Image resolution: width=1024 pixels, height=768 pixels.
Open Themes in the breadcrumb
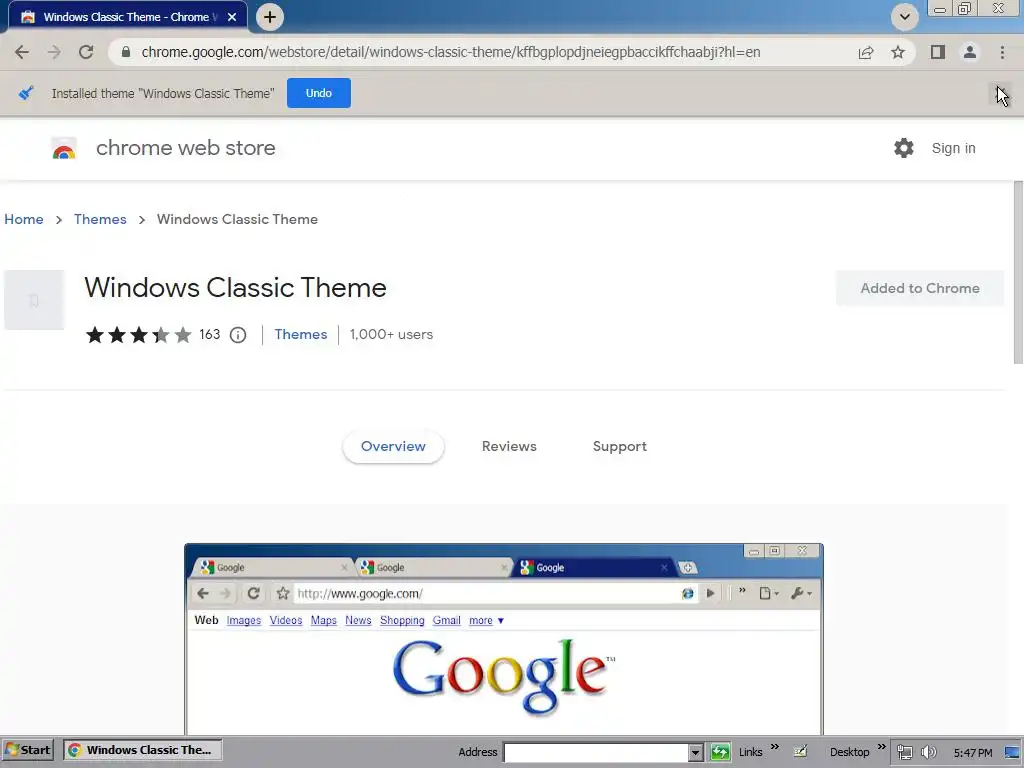point(100,219)
